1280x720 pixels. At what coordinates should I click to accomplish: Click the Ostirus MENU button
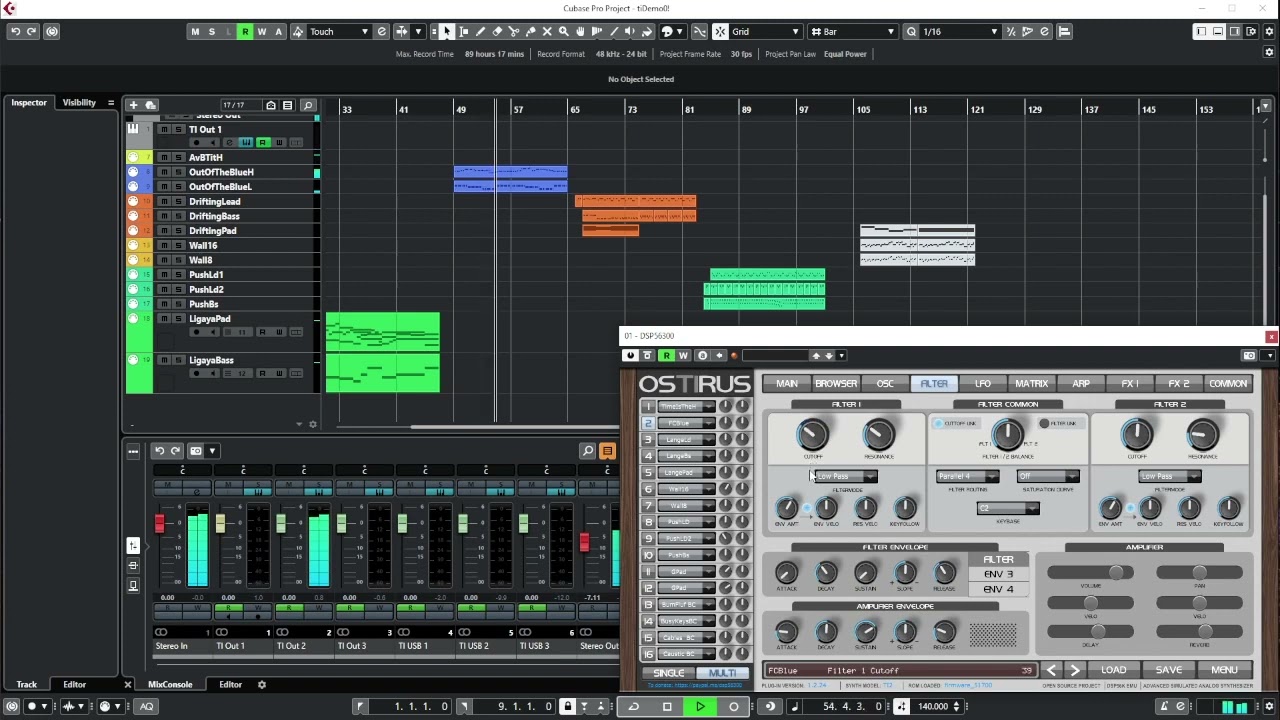pyautogui.click(x=1225, y=670)
